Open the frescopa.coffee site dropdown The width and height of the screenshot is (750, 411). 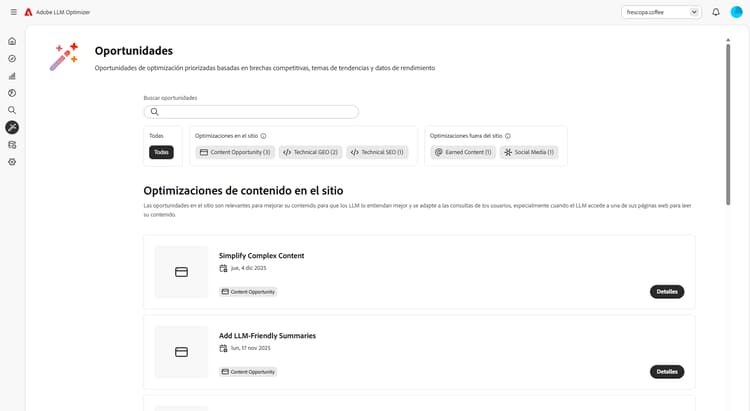[x=662, y=12]
